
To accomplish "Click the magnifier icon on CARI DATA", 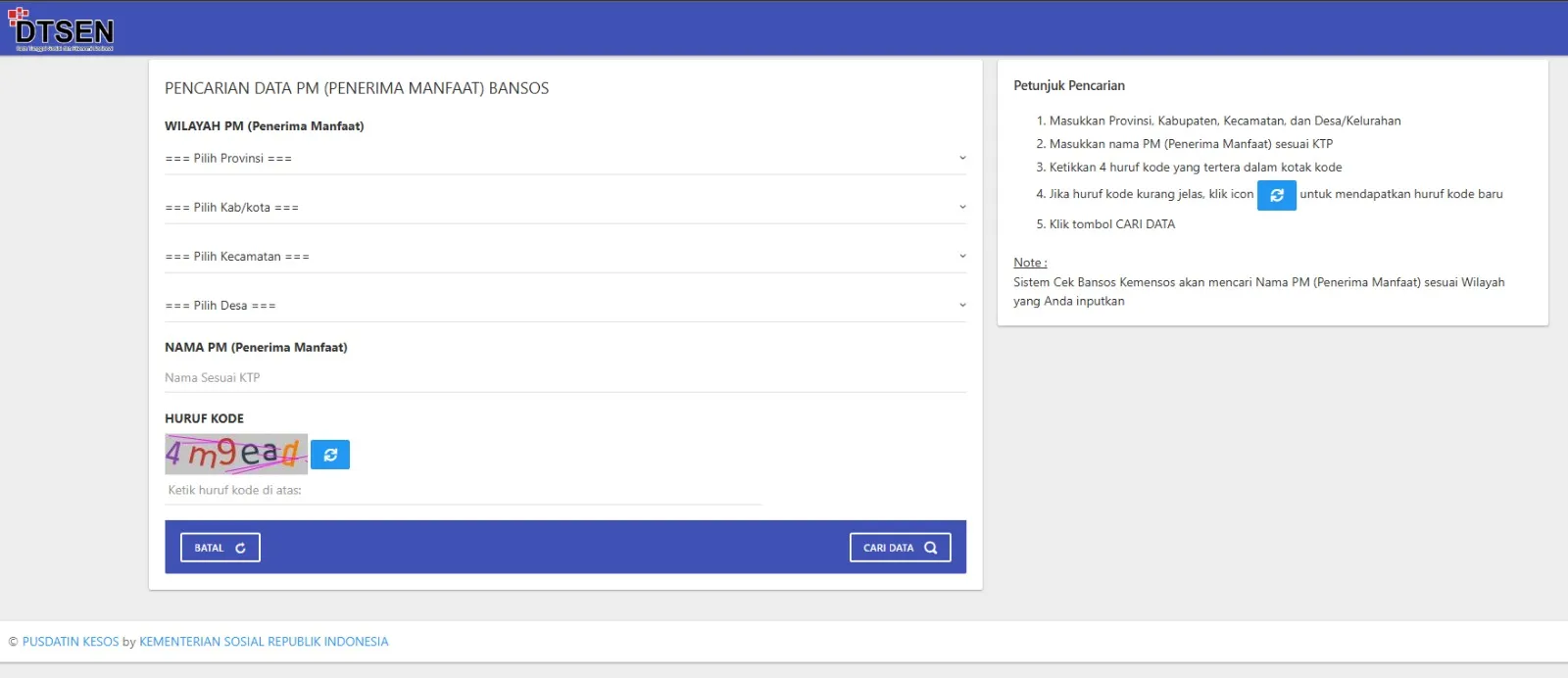I will tap(930, 548).
